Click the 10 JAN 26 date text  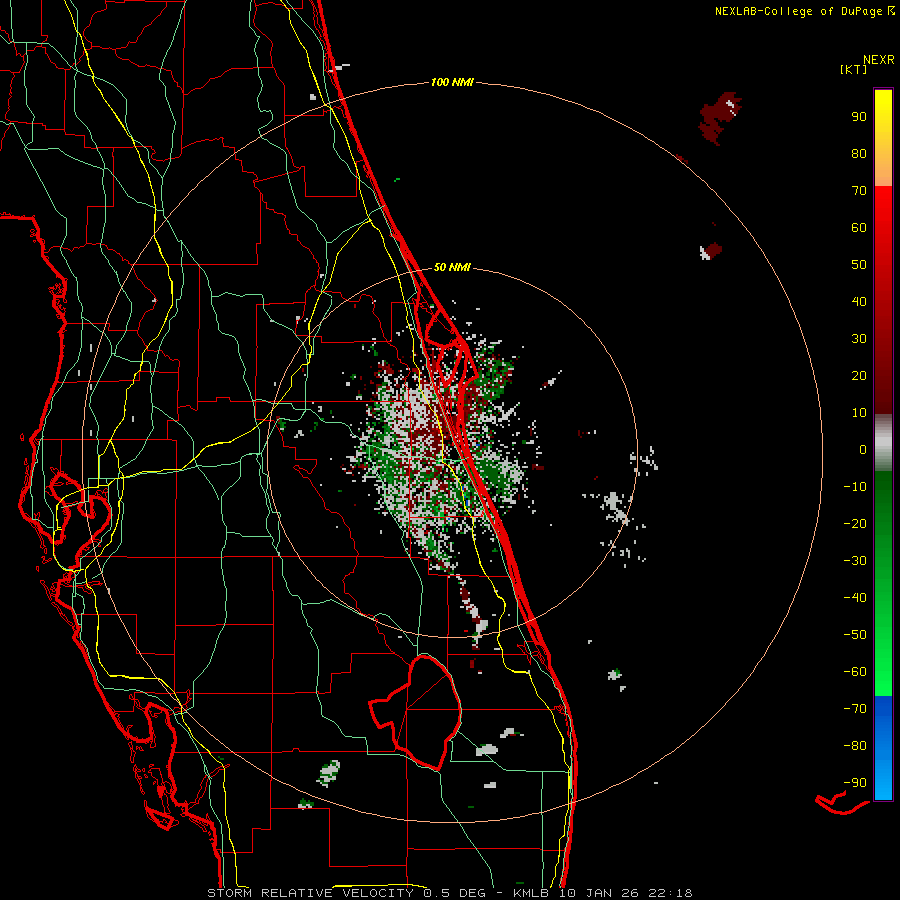(x=597, y=893)
